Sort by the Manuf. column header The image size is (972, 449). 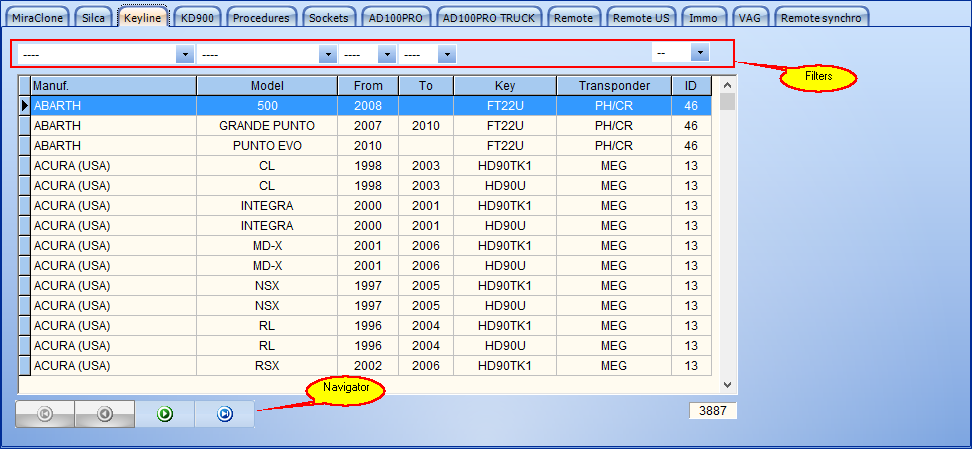coord(113,86)
